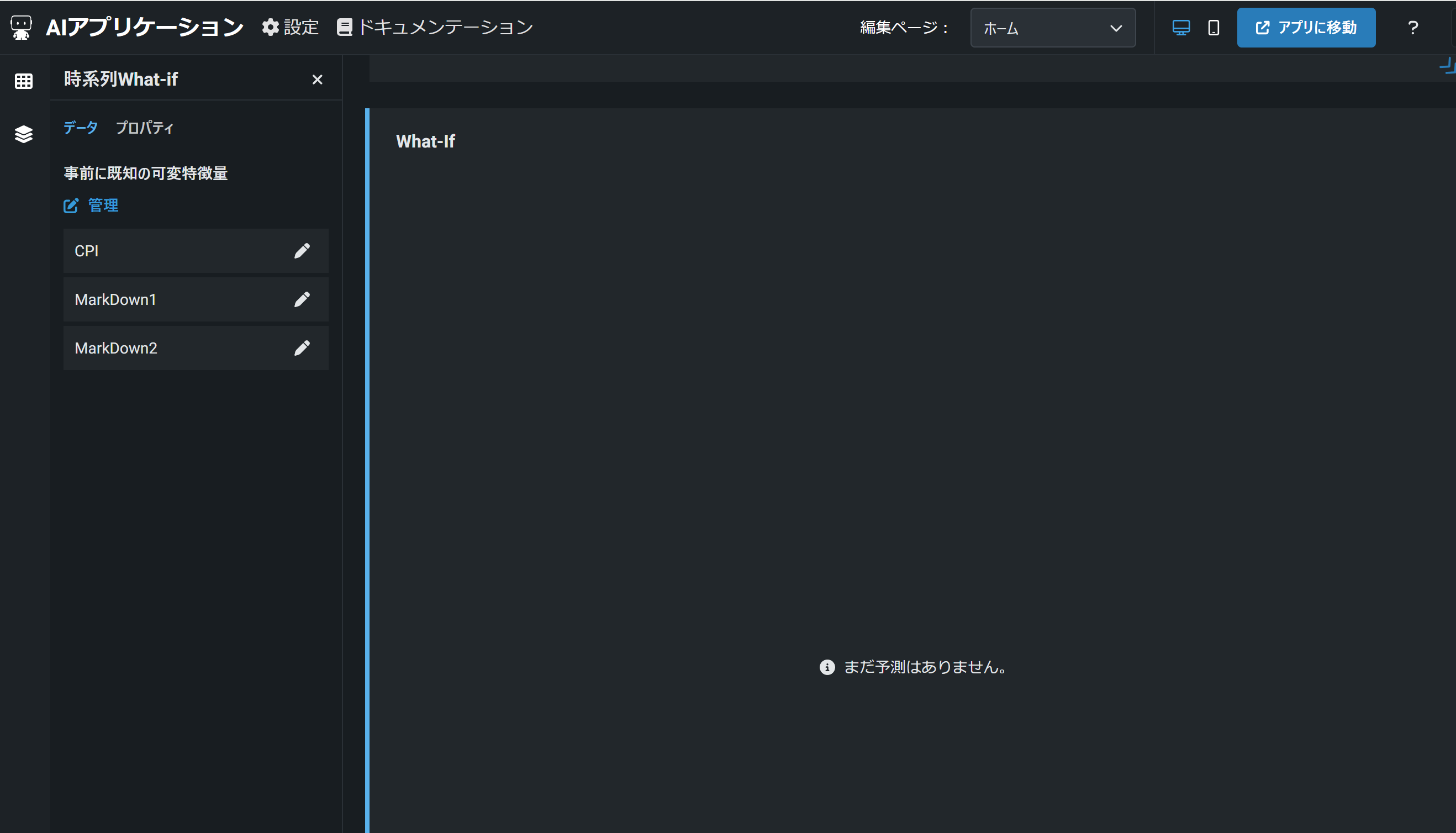This screenshot has height=833, width=1456.
Task: Switch to desktop preview mode
Action: [x=1181, y=27]
